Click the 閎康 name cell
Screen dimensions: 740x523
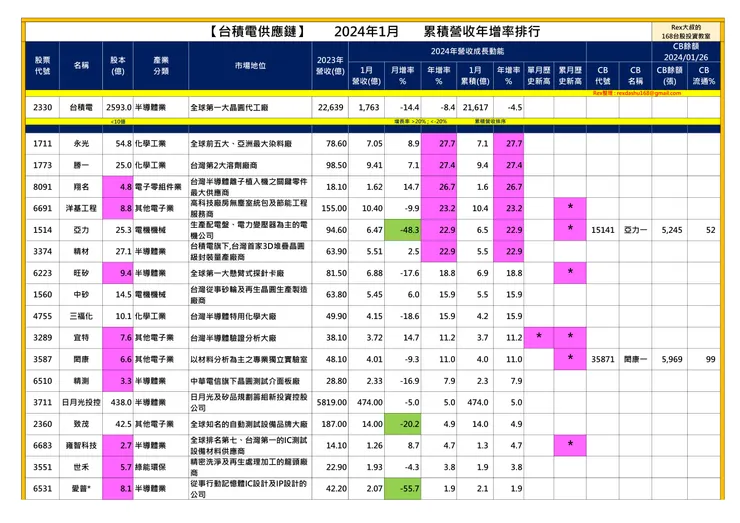(81, 359)
